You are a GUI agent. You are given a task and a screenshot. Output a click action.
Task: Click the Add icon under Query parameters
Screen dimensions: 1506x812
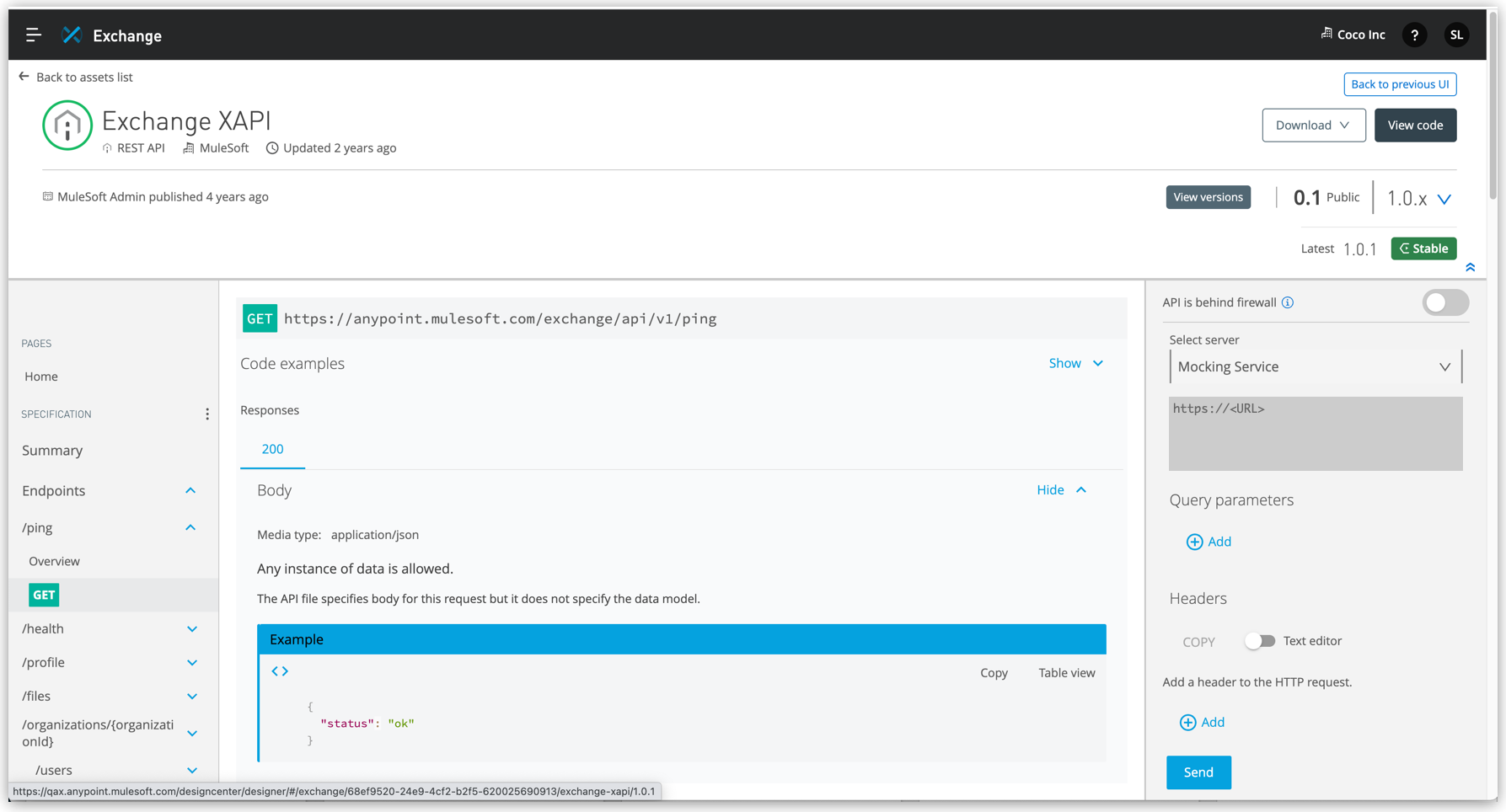pos(1194,542)
